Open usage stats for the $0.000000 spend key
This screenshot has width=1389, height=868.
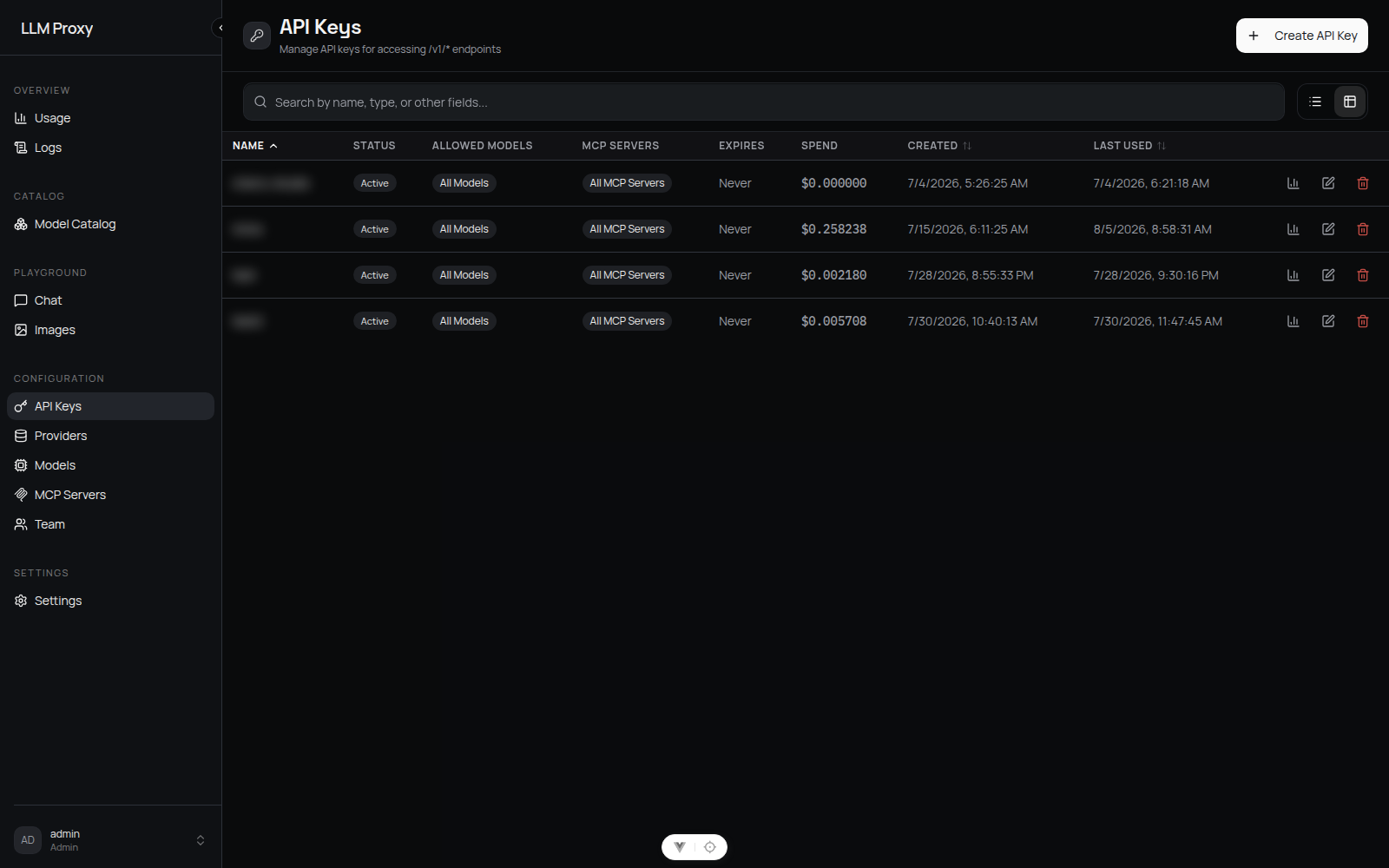[1293, 183]
